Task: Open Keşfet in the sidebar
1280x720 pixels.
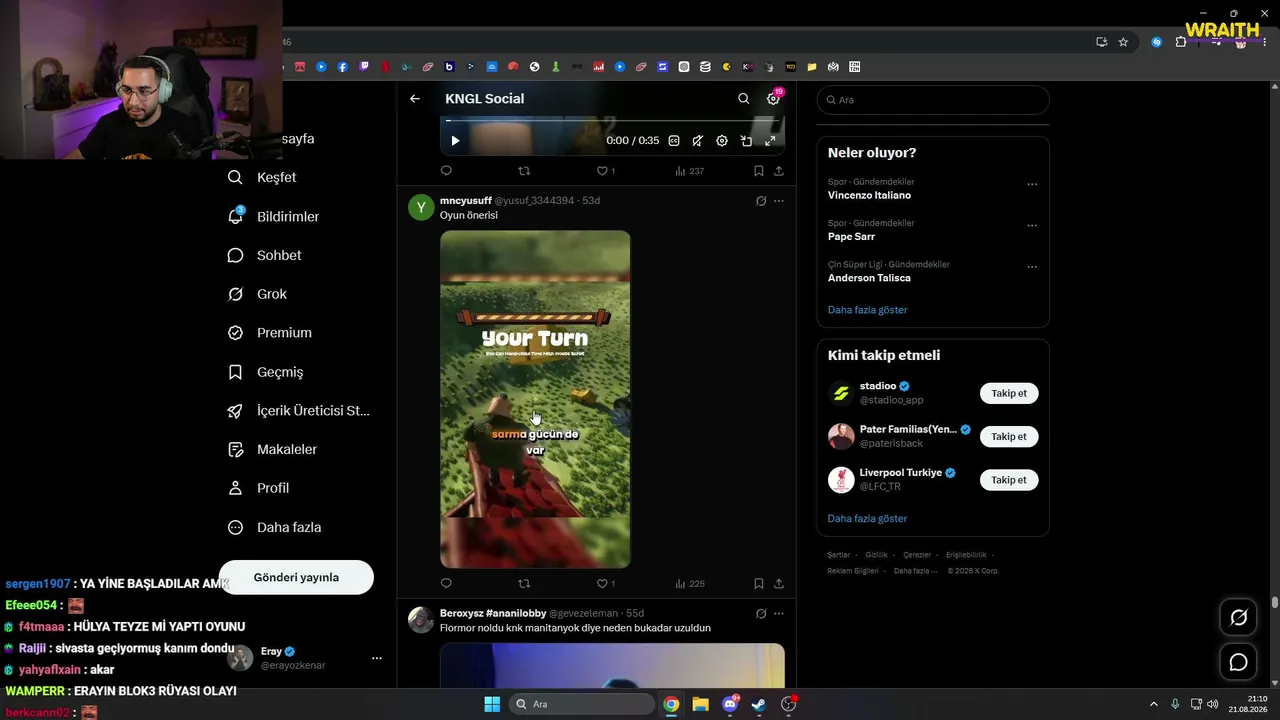Action: (x=262, y=177)
